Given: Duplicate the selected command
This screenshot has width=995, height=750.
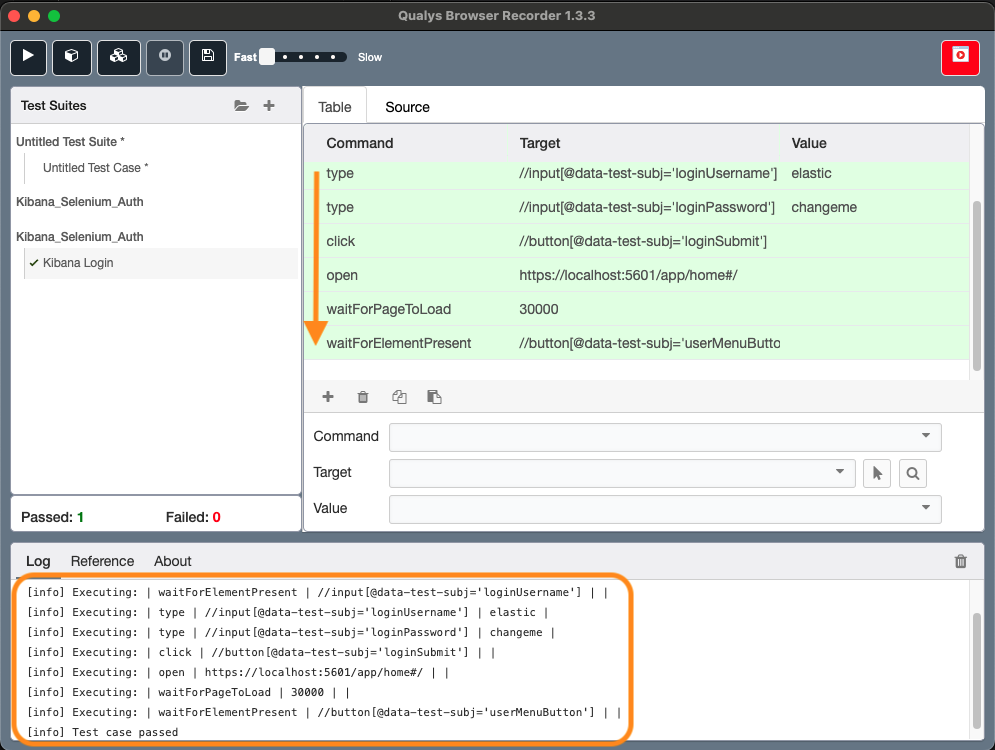Looking at the screenshot, I should click(398, 397).
